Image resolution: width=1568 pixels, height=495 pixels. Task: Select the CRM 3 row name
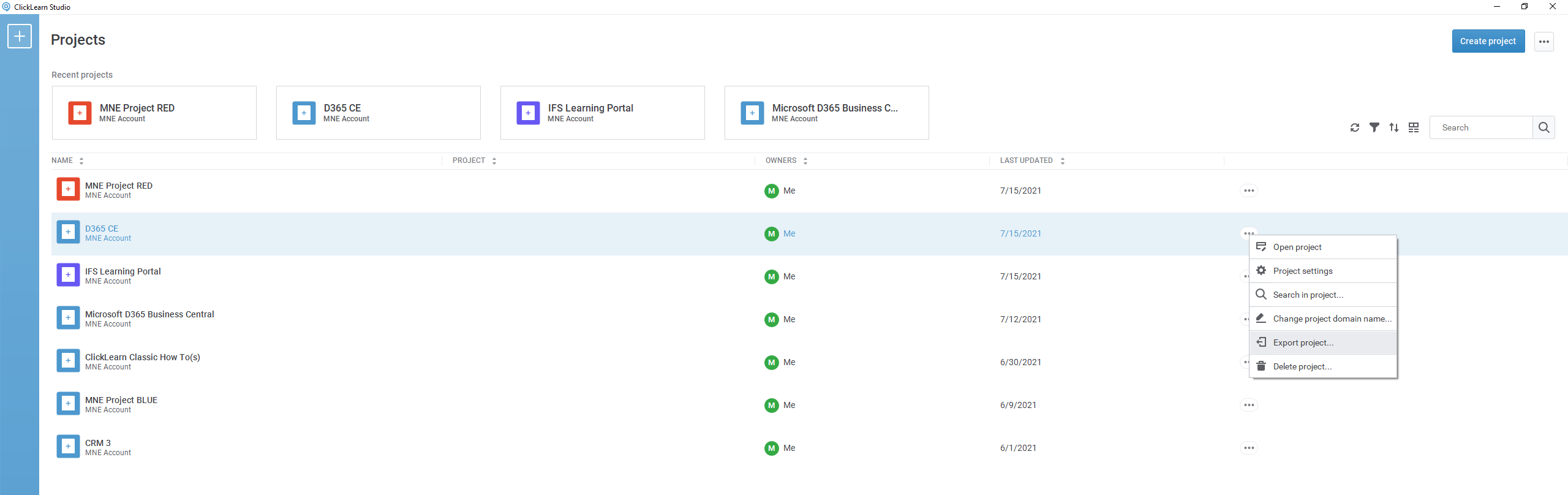point(98,443)
